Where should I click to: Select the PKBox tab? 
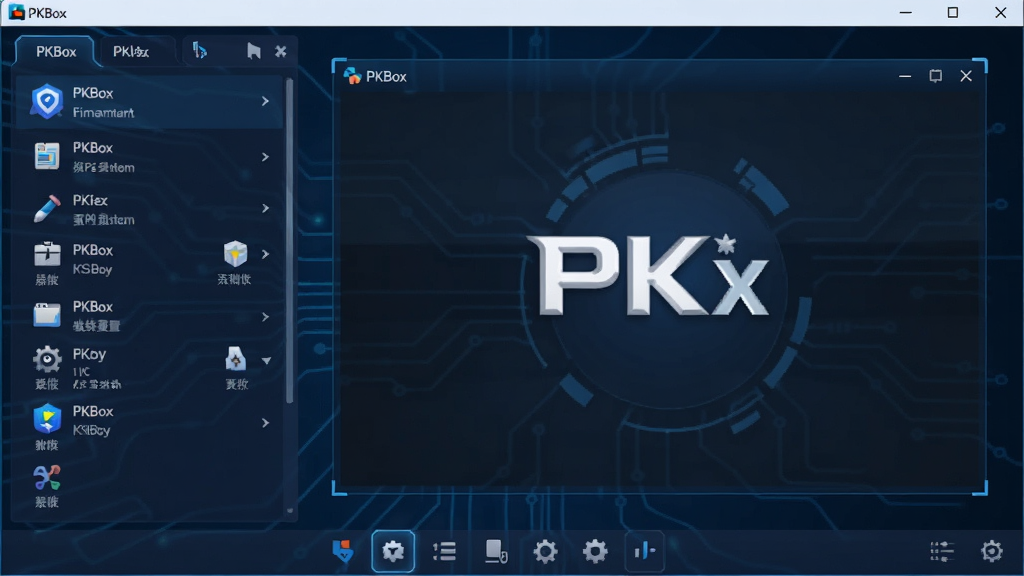56,52
